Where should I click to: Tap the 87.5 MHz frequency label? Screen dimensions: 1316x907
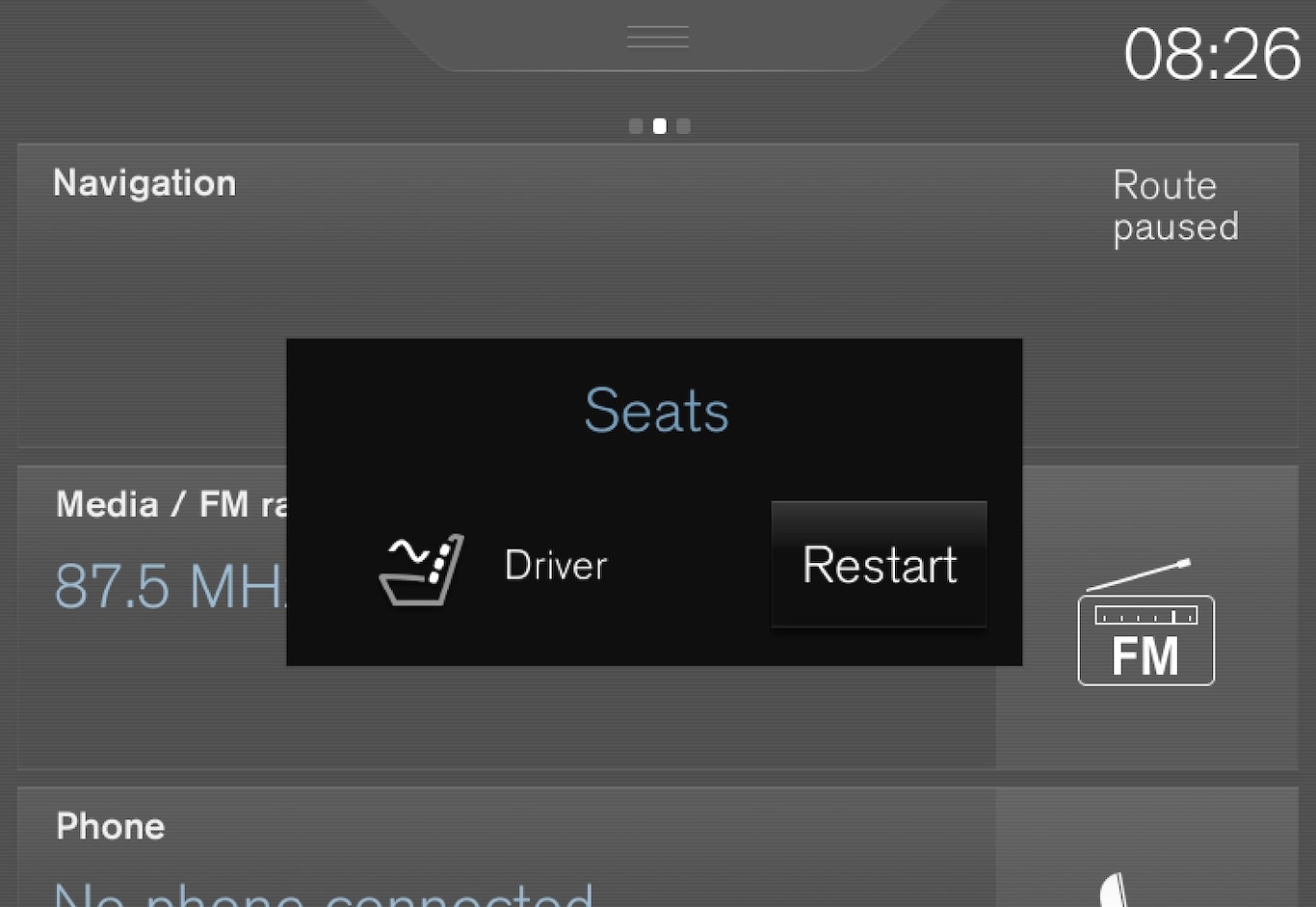[x=171, y=585]
